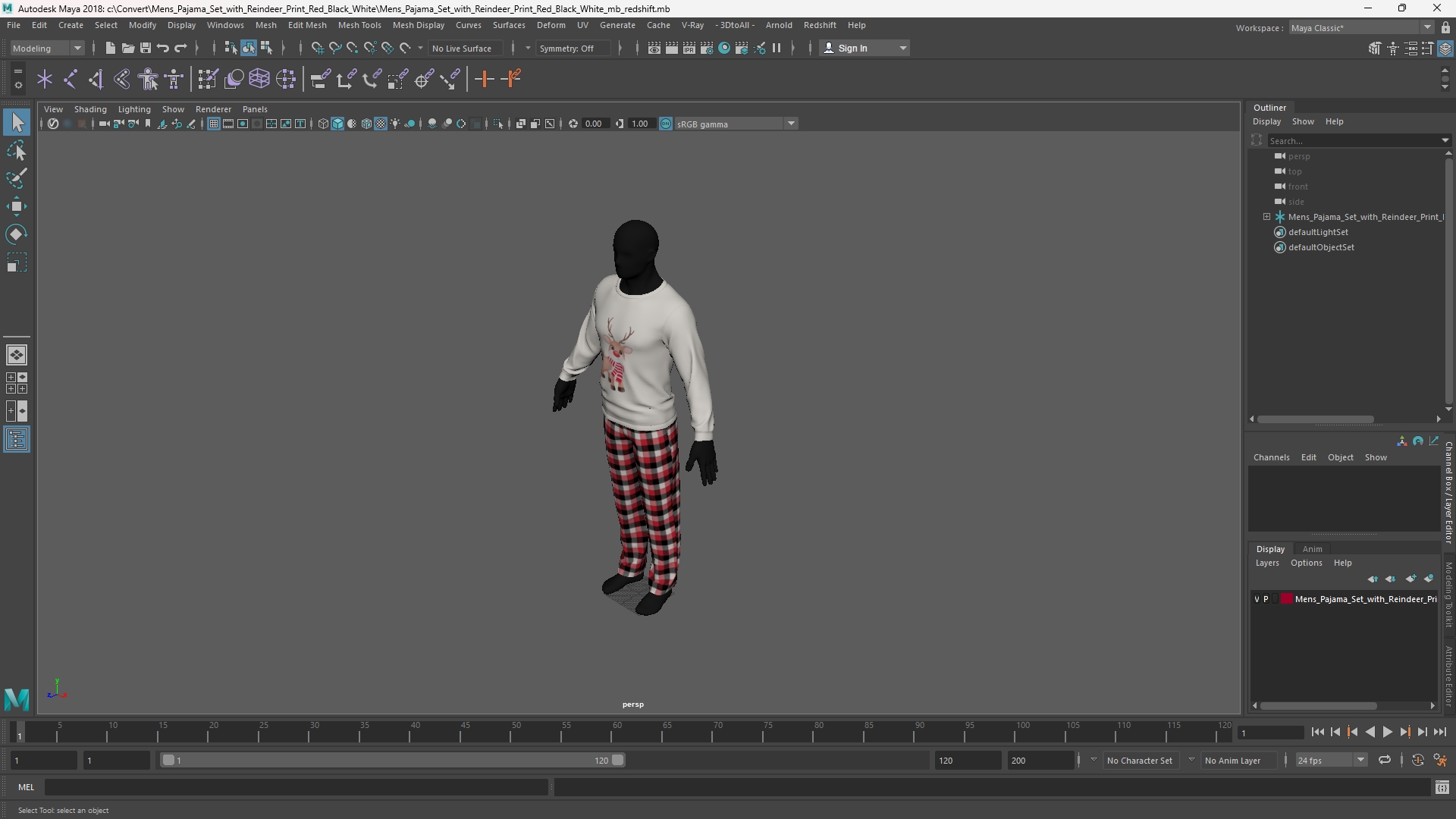
Task: Open the Layer Editor Options menu
Action: (x=1306, y=563)
